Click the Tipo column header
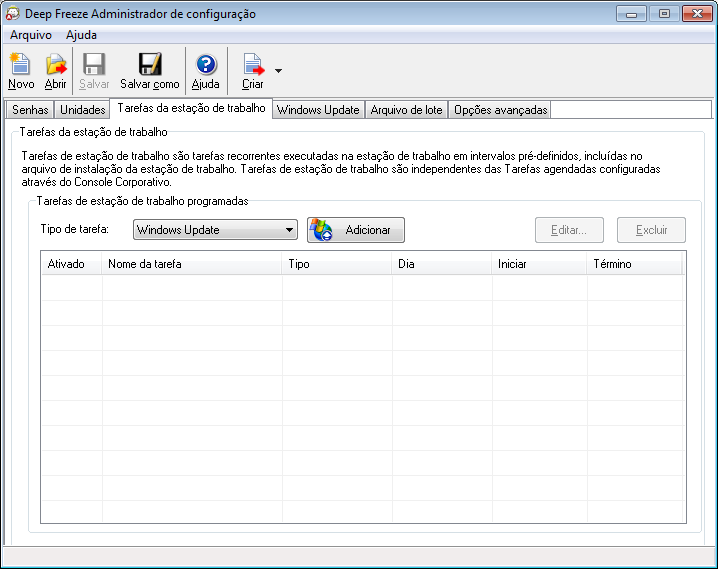The height and width of the screenshot is (569, 718). click(337, 264)
